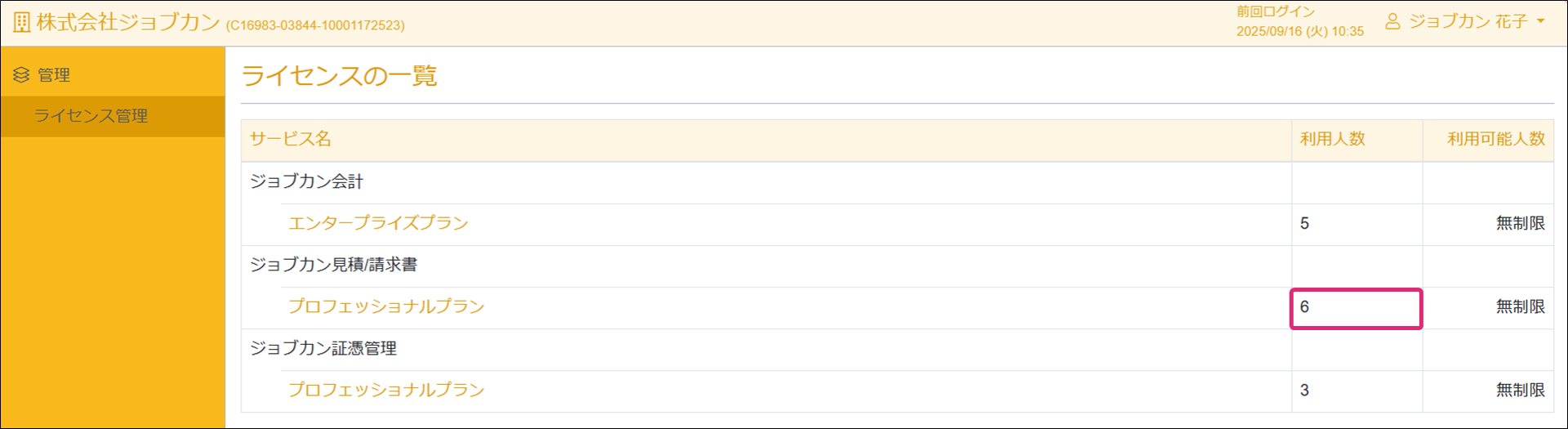Click the 利用可能人数 column header
Viewport: 1568px width, 429px height.
click(x=1496, y=139)
